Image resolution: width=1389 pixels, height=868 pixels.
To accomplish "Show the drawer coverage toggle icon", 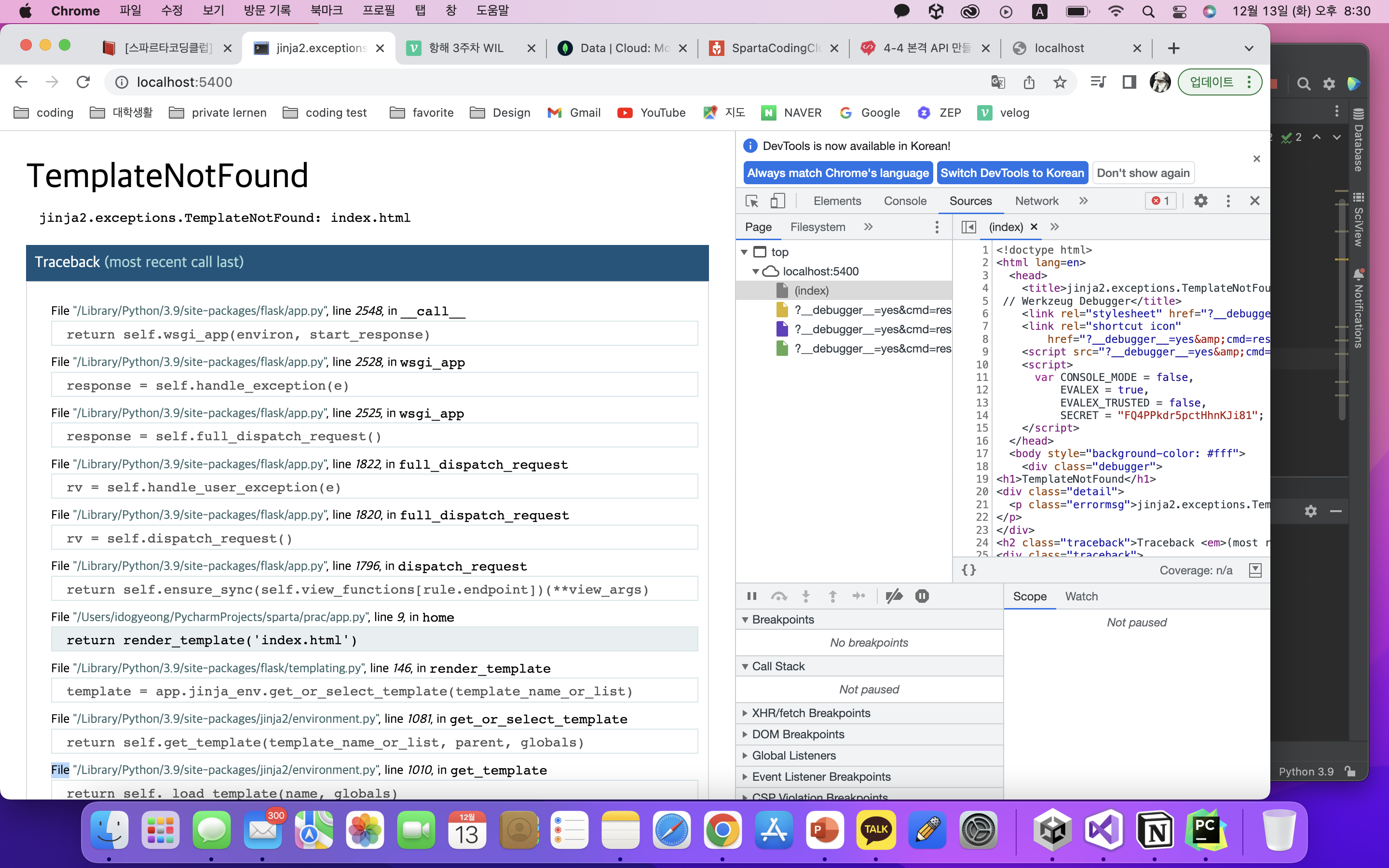I will click(1255, 570).
